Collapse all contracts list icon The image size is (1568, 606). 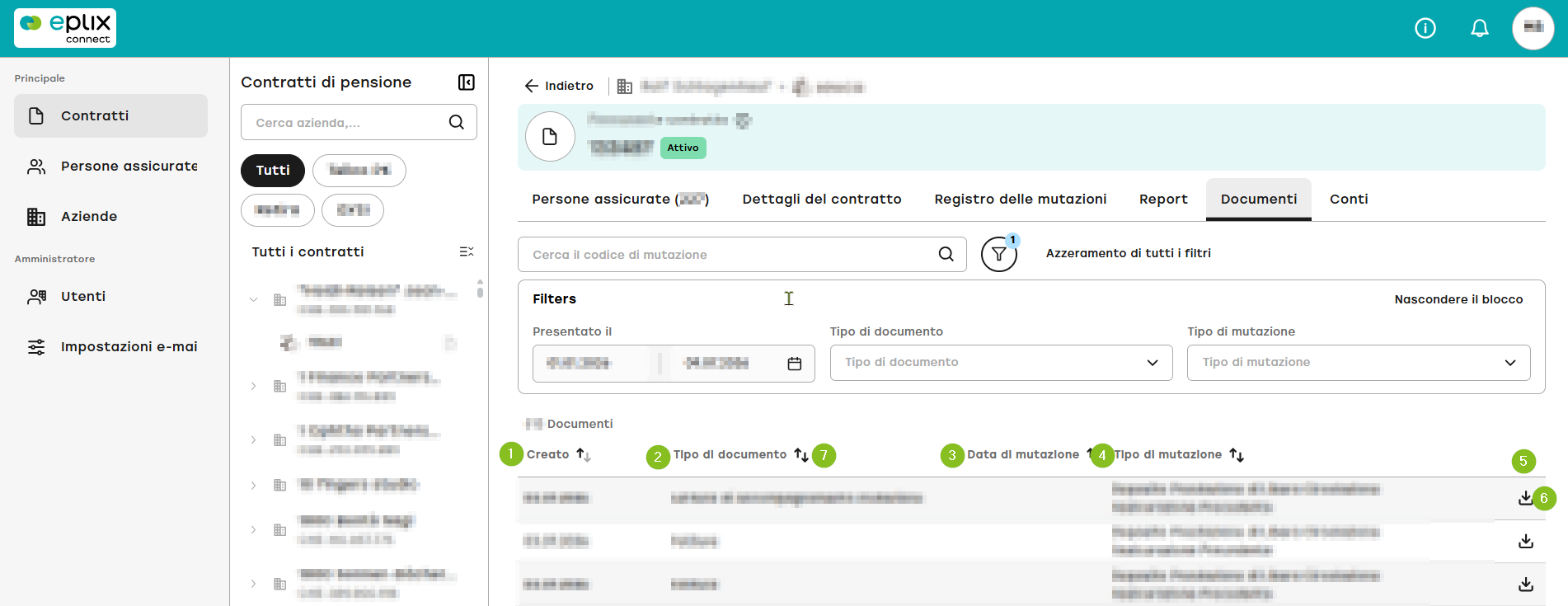(467, 251)
